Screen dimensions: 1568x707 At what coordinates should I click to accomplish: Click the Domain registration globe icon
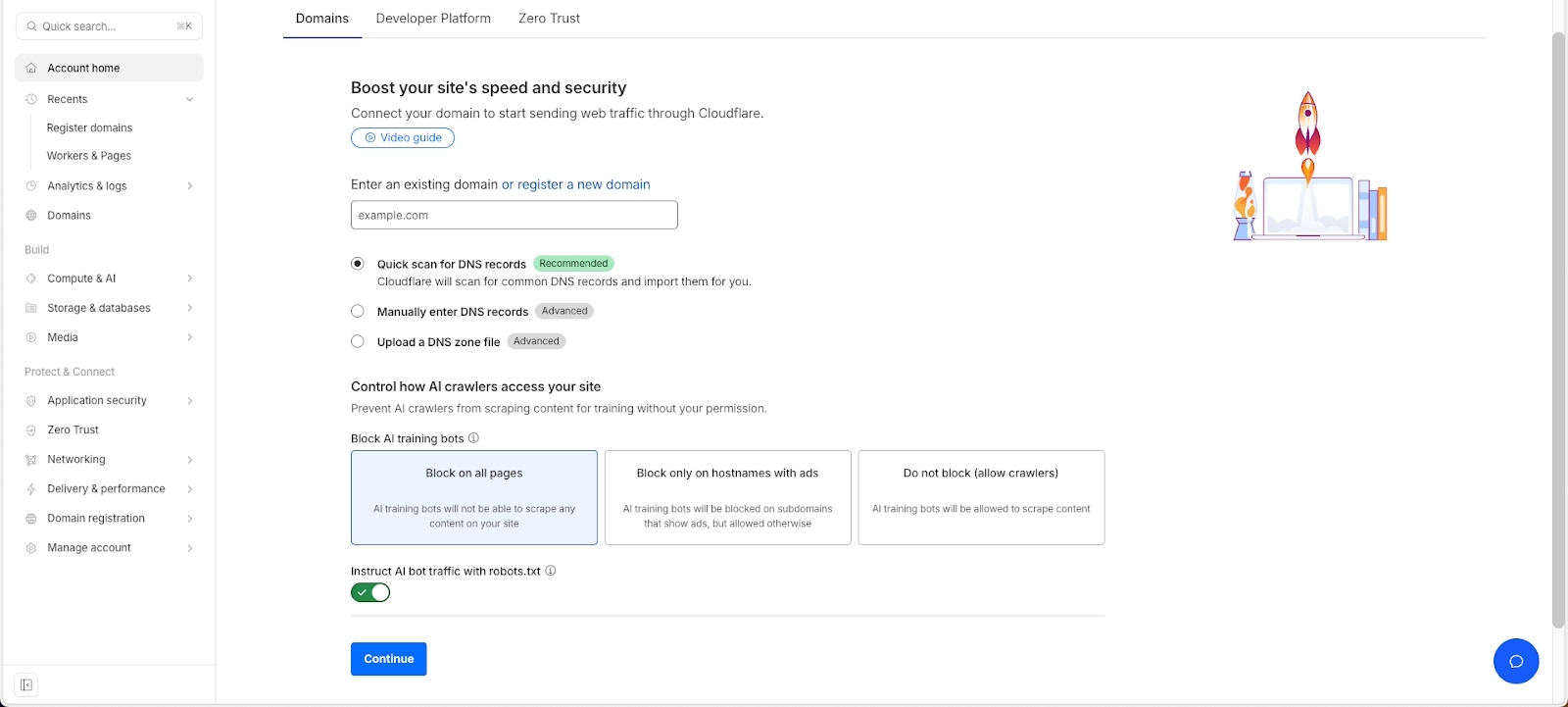(31, 519)
